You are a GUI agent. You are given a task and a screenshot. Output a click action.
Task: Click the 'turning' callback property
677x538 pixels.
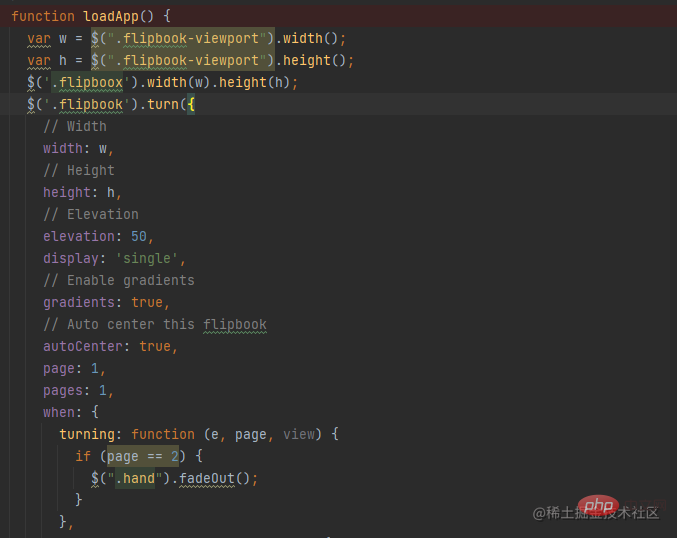click(x=90, y=434)
